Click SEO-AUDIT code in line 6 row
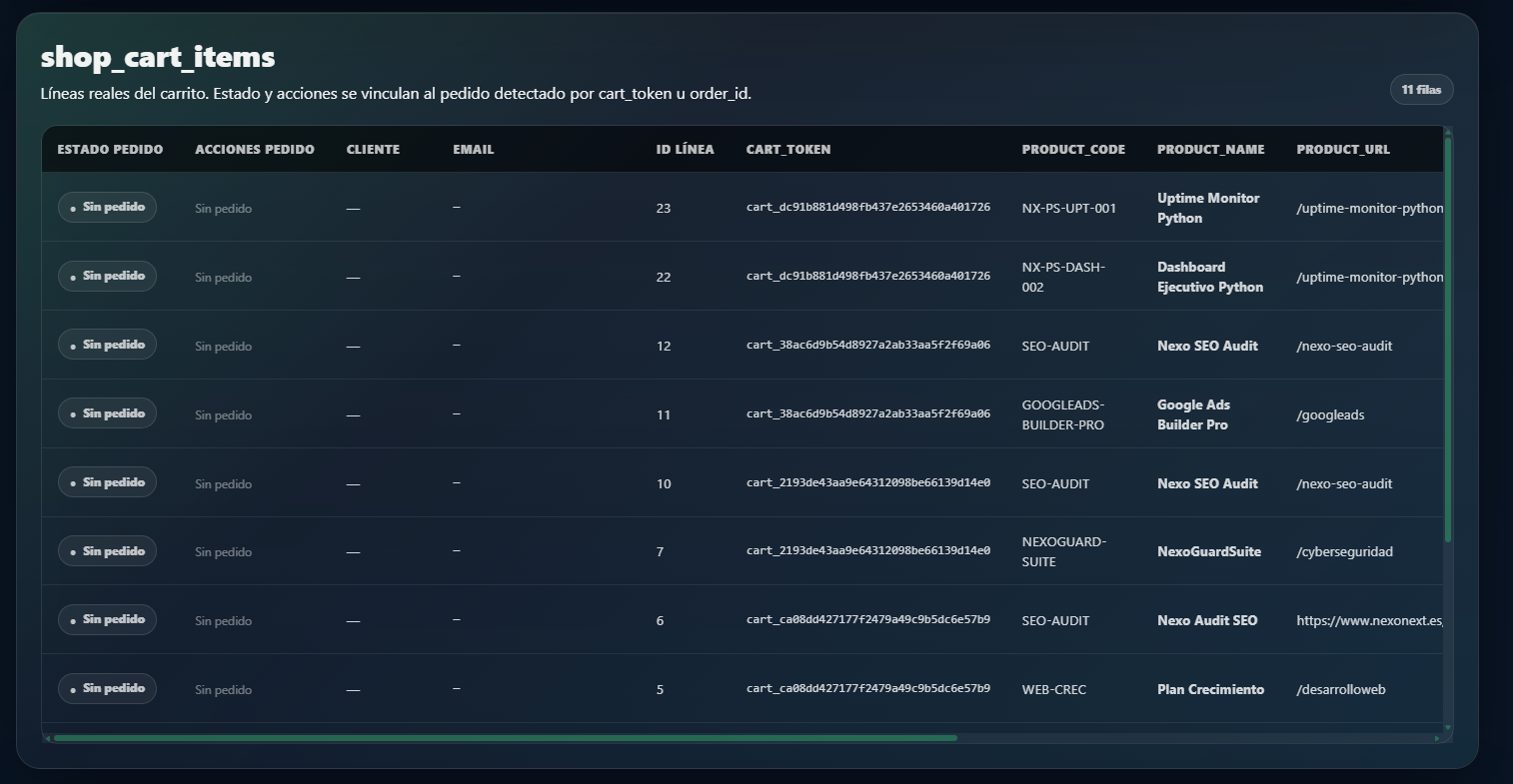1513x784 pixels. click(x=1056, y=620)
